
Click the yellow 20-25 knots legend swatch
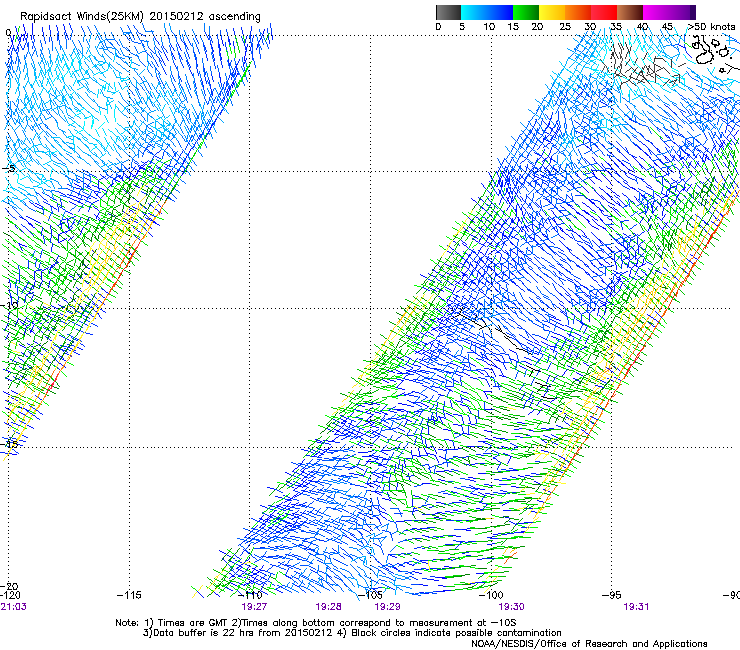click(x=552, y=12)
